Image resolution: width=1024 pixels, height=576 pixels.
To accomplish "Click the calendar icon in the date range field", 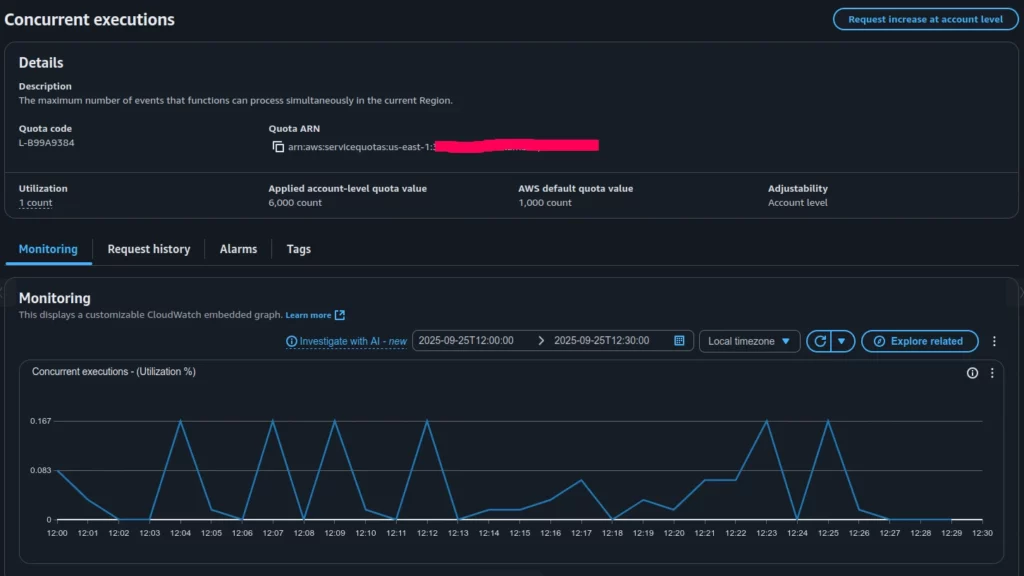I will coord(679,341).
